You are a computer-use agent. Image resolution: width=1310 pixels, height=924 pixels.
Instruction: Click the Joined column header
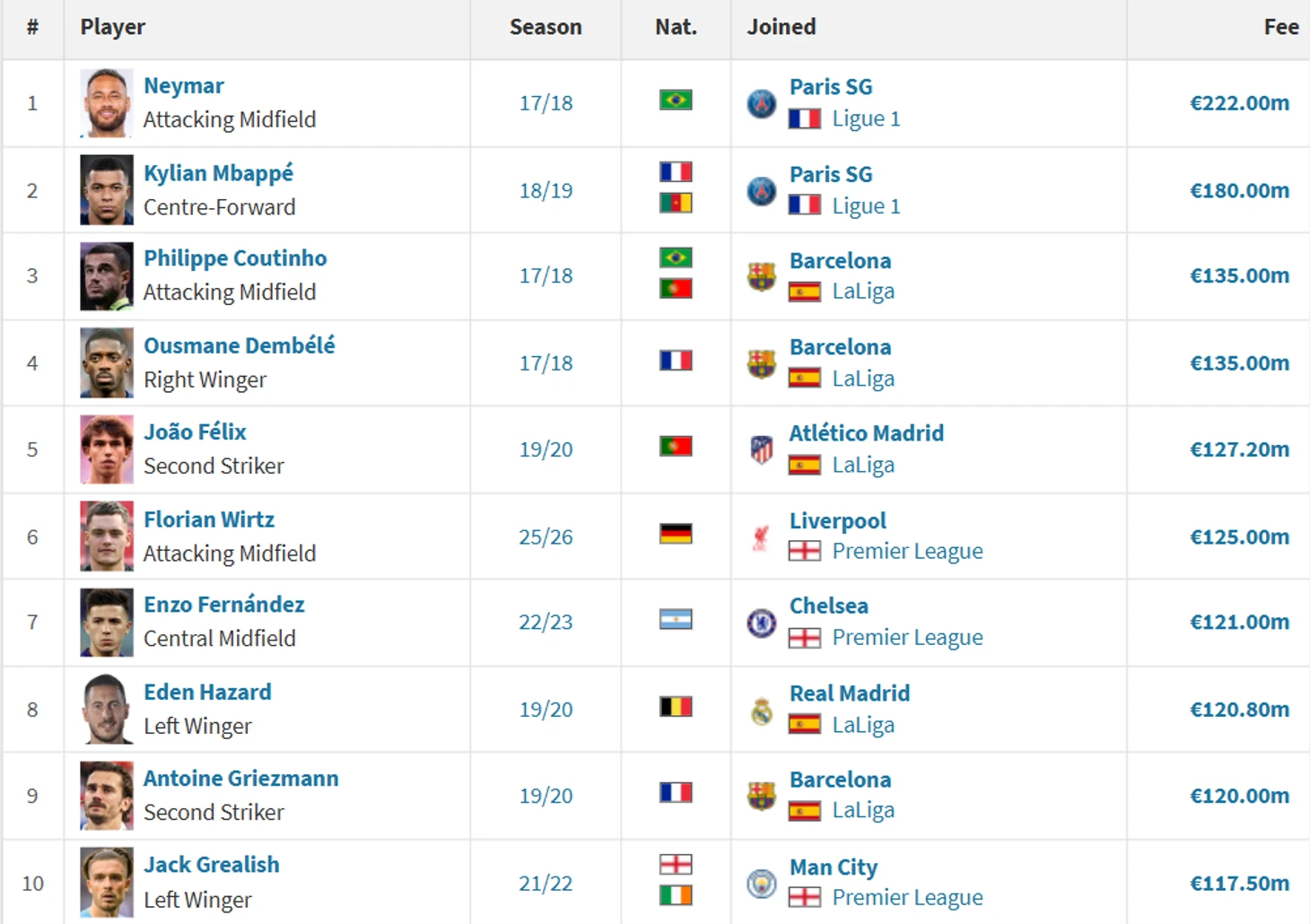[x=782, y=27]
